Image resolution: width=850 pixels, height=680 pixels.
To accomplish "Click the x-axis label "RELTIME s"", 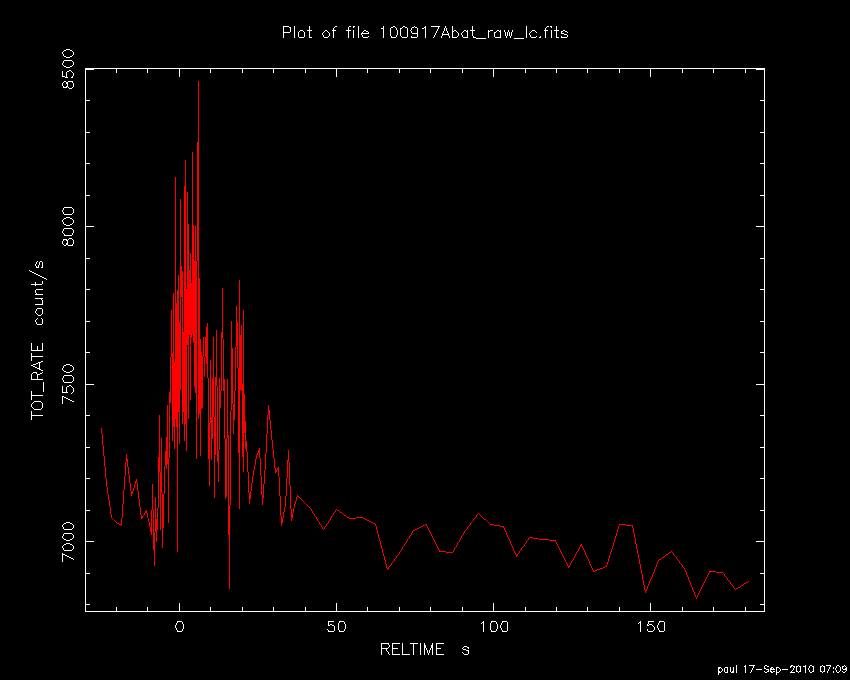I will click(424, 649).
